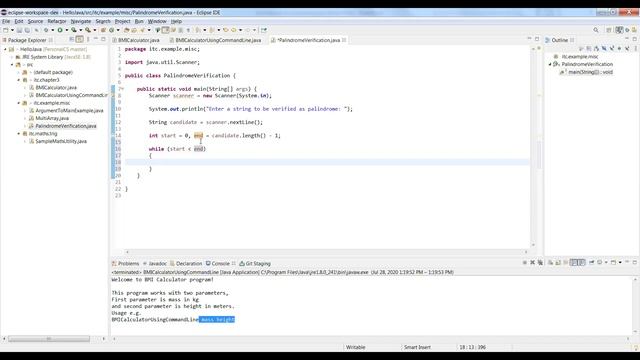Viewport: 640px width, 360px height.
Task: Toggle Scroll Lock in Console toolbar
Action: click(558, 262)
